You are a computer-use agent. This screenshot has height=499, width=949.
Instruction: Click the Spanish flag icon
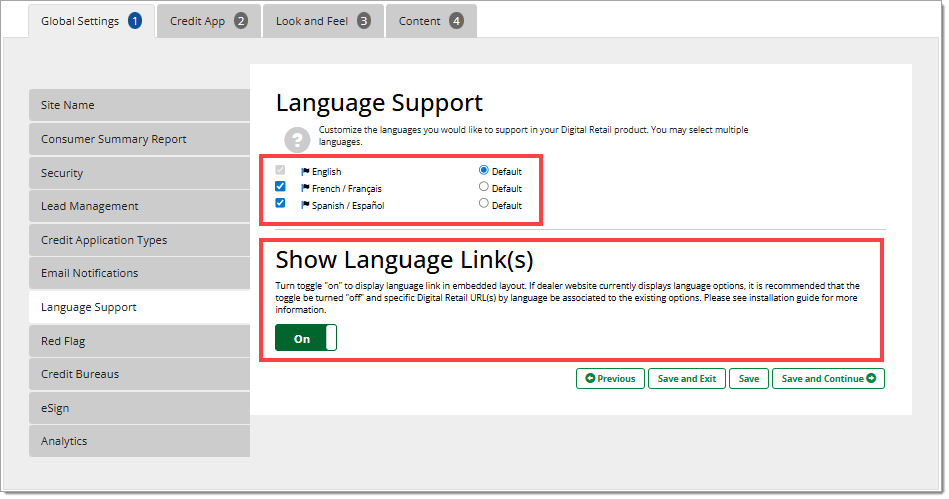[306, 205]
